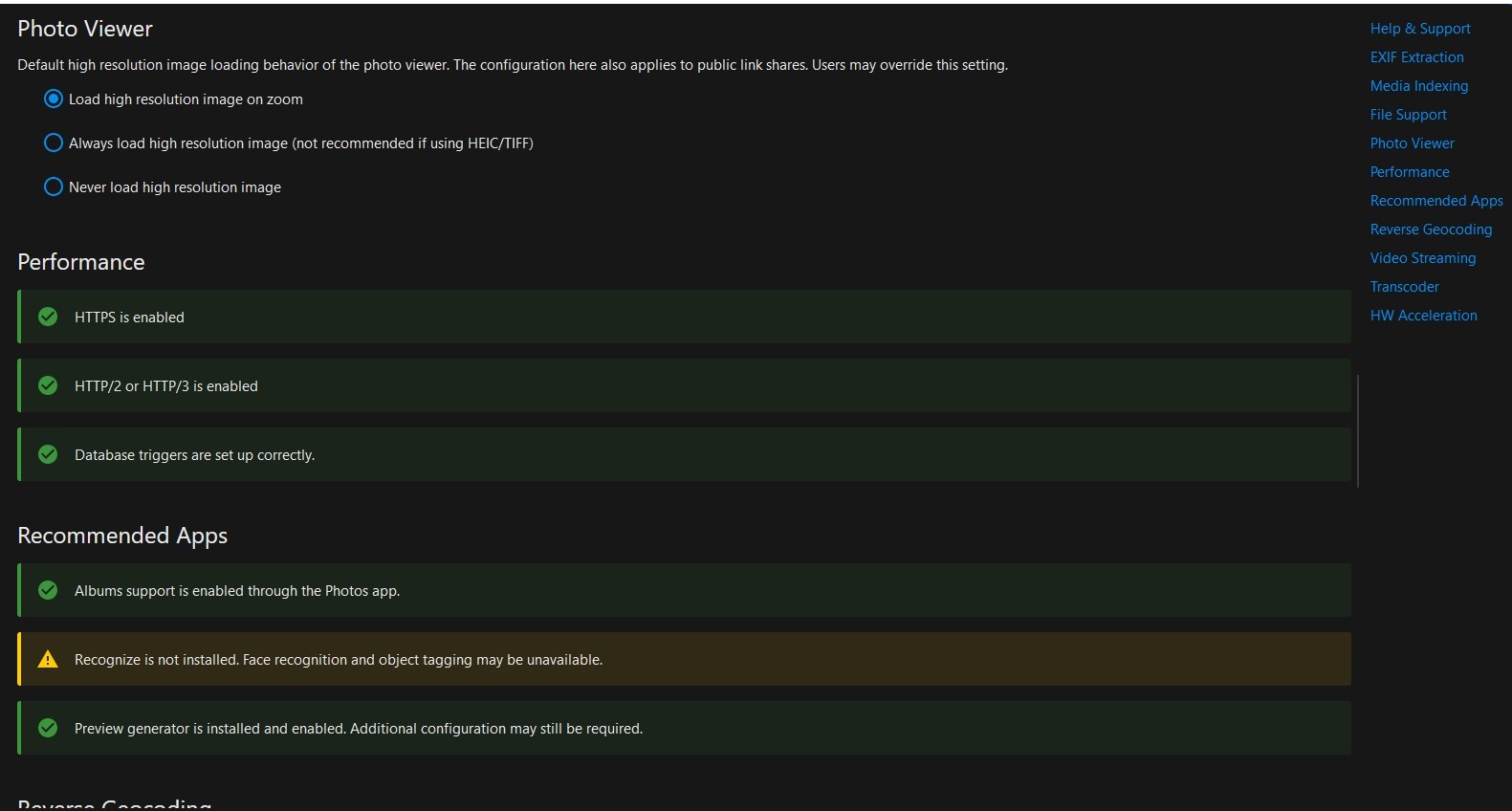
Task: Click the yellow warning icon for Recognize
Action: click(48, 659)
